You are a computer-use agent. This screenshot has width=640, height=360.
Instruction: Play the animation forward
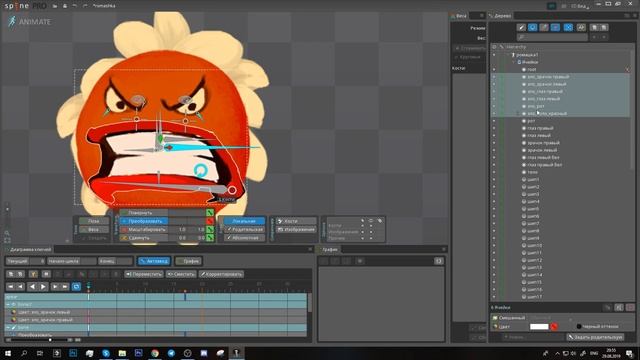[43, 287]
